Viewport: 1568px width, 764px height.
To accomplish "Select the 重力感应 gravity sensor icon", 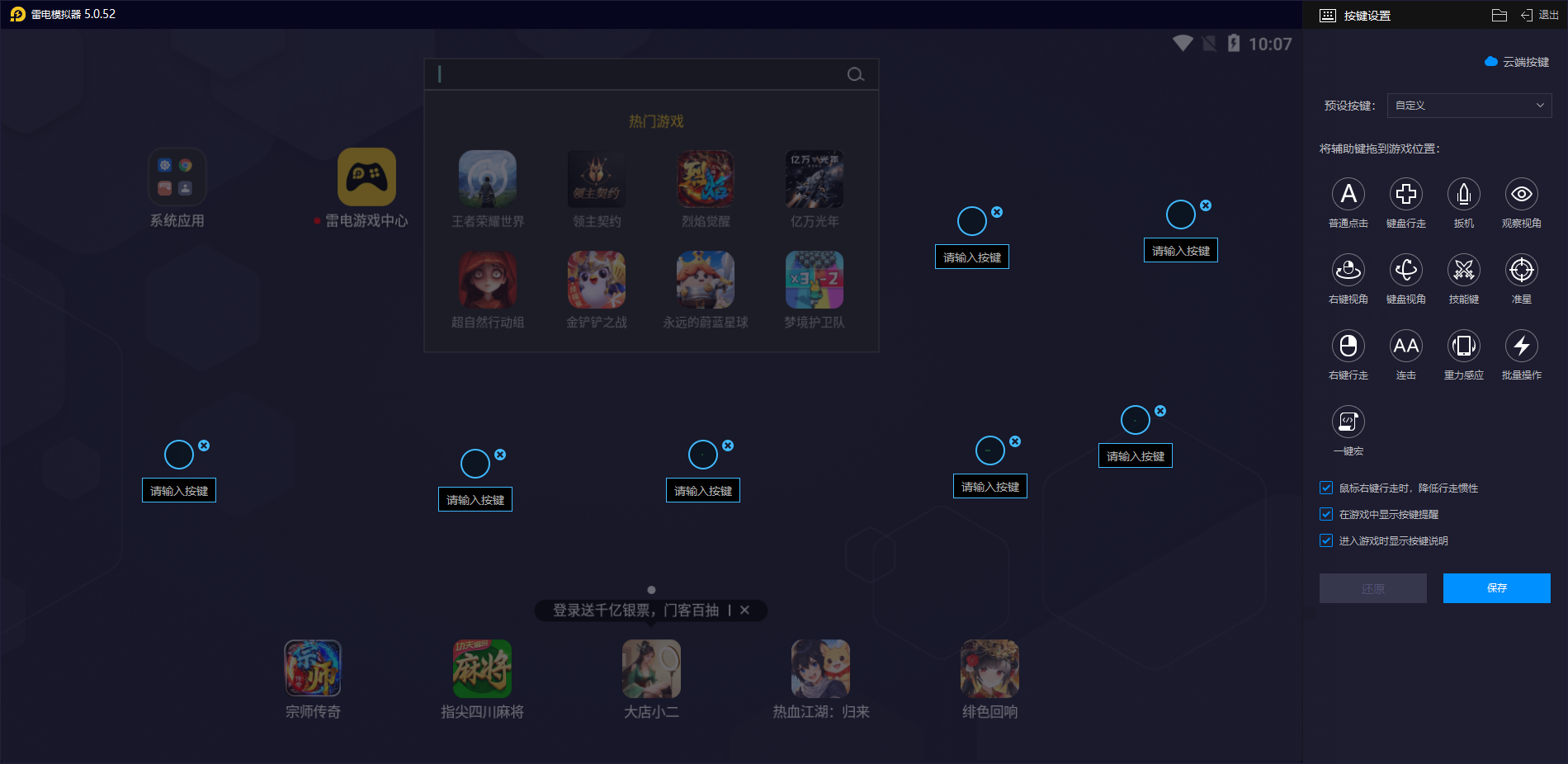I will (1464, 346).
